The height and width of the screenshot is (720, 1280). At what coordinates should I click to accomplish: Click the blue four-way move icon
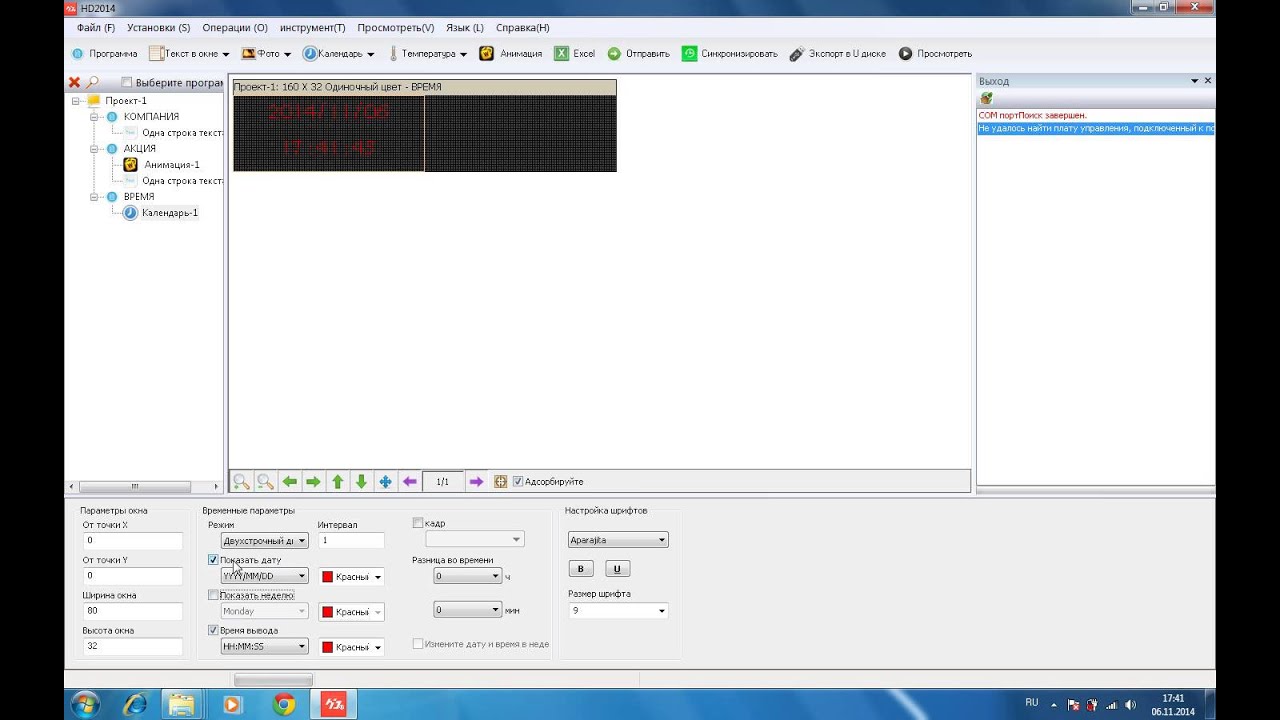(385, 482)
